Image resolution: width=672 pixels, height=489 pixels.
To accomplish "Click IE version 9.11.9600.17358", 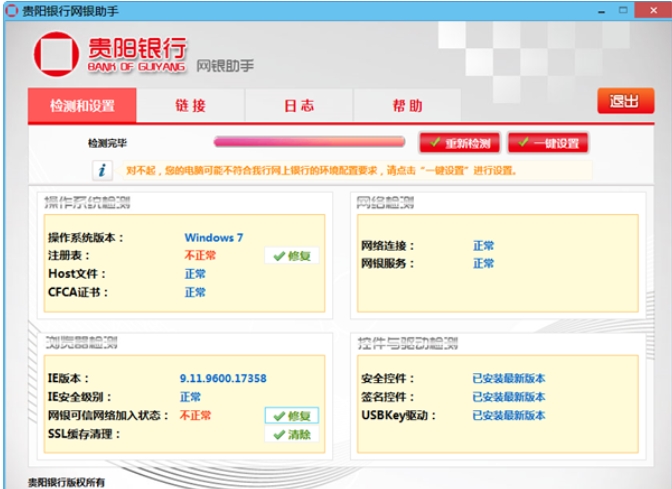I will (223, 378).
